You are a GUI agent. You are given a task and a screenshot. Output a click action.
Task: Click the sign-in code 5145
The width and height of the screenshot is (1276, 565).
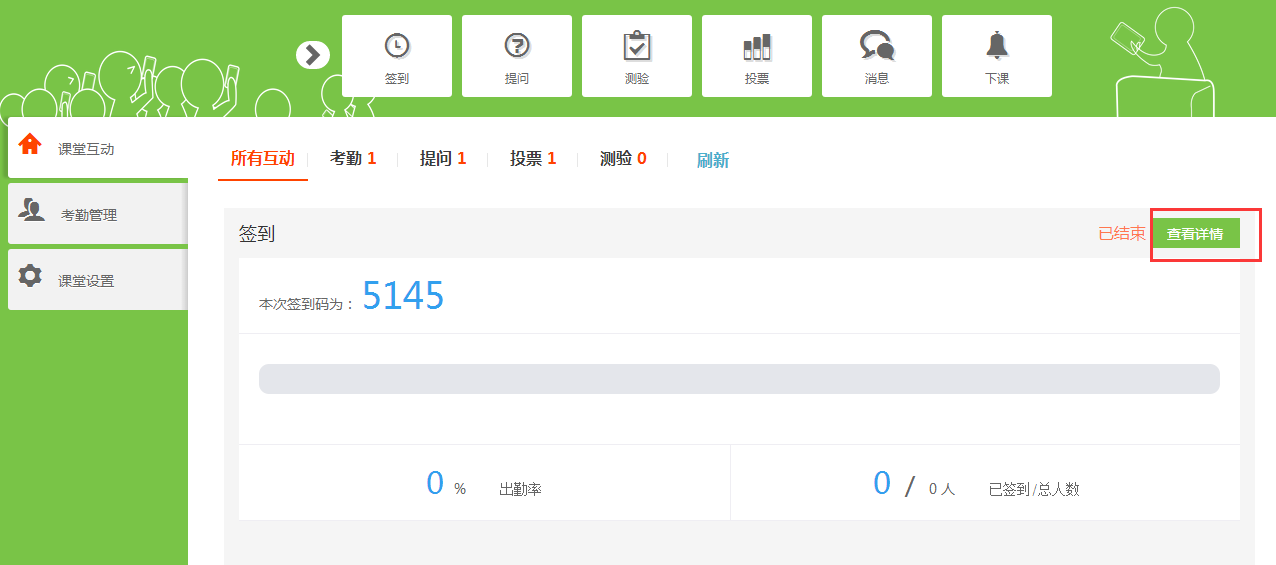tap(403, 296)
